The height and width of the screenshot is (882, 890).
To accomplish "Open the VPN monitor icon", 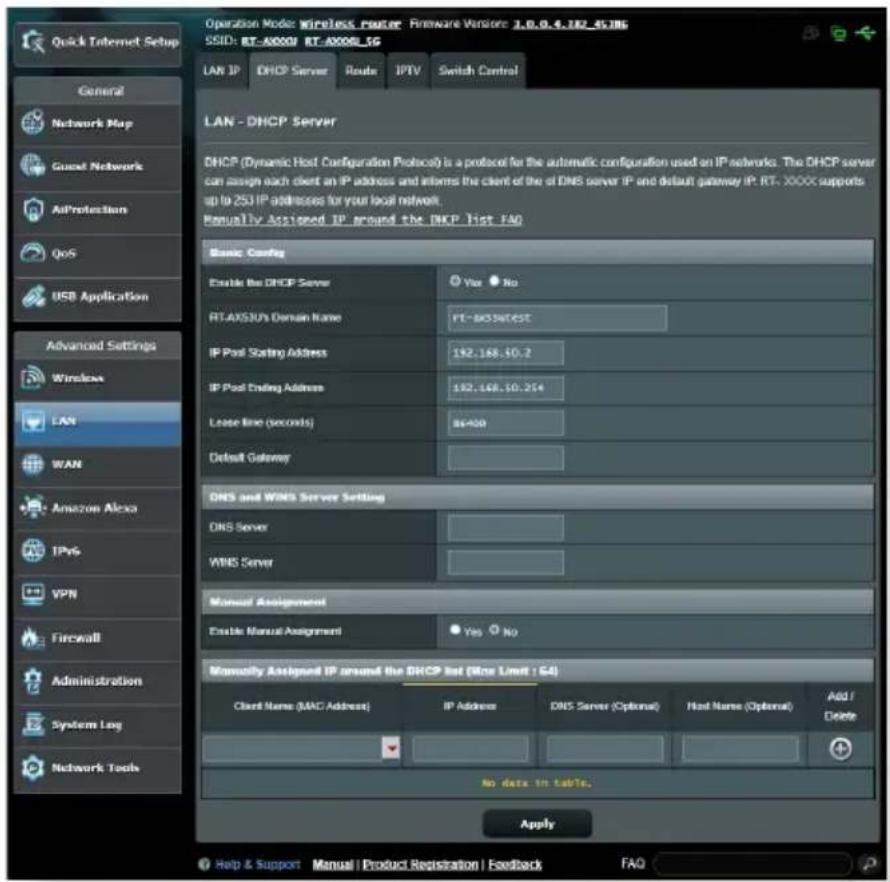I will (x=33, y=594).
